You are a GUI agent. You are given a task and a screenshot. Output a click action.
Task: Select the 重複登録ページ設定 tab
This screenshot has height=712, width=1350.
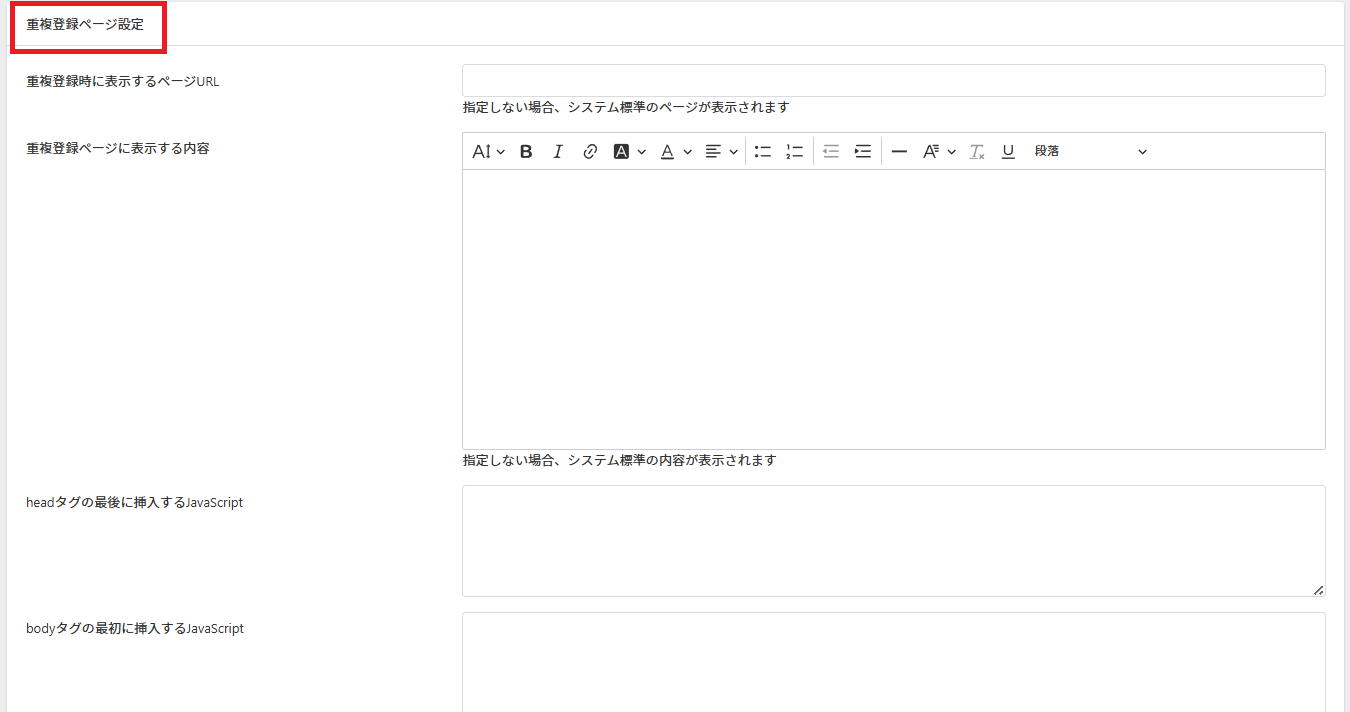(x=86, y=25)
